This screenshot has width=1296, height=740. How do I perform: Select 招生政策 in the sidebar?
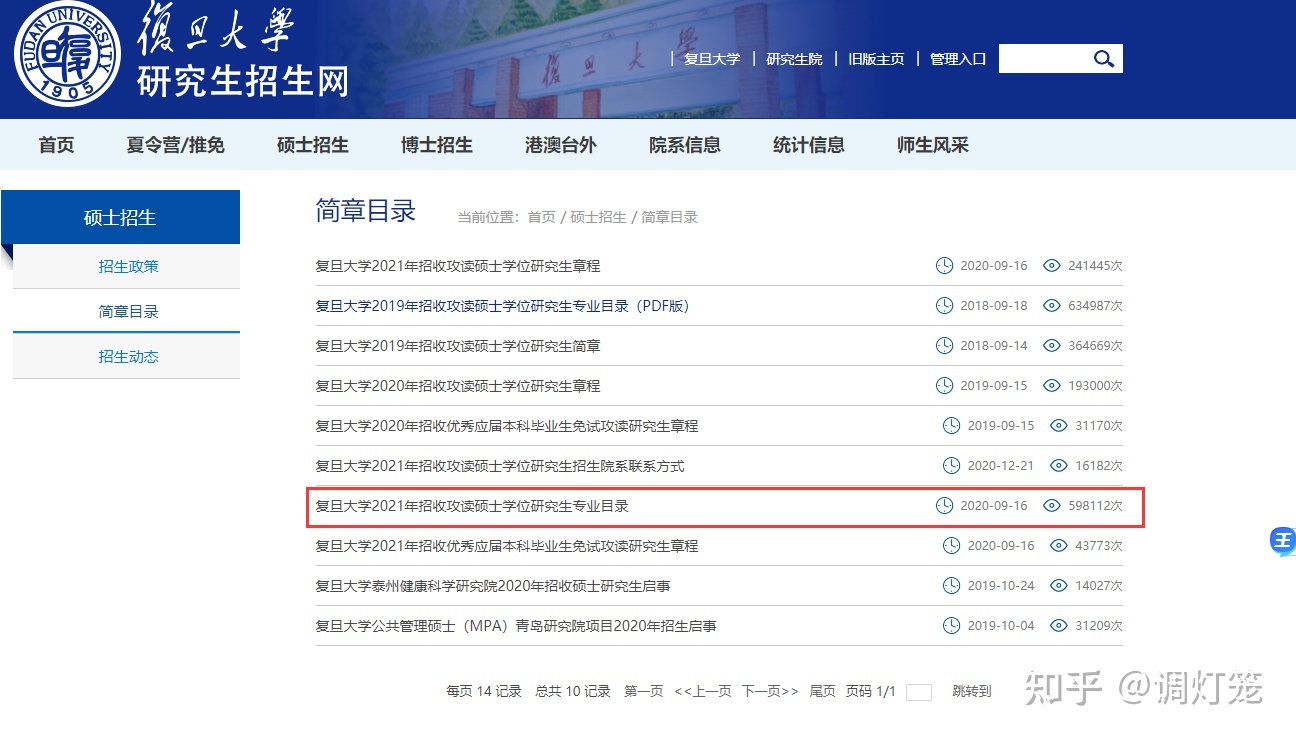[127, 267]
